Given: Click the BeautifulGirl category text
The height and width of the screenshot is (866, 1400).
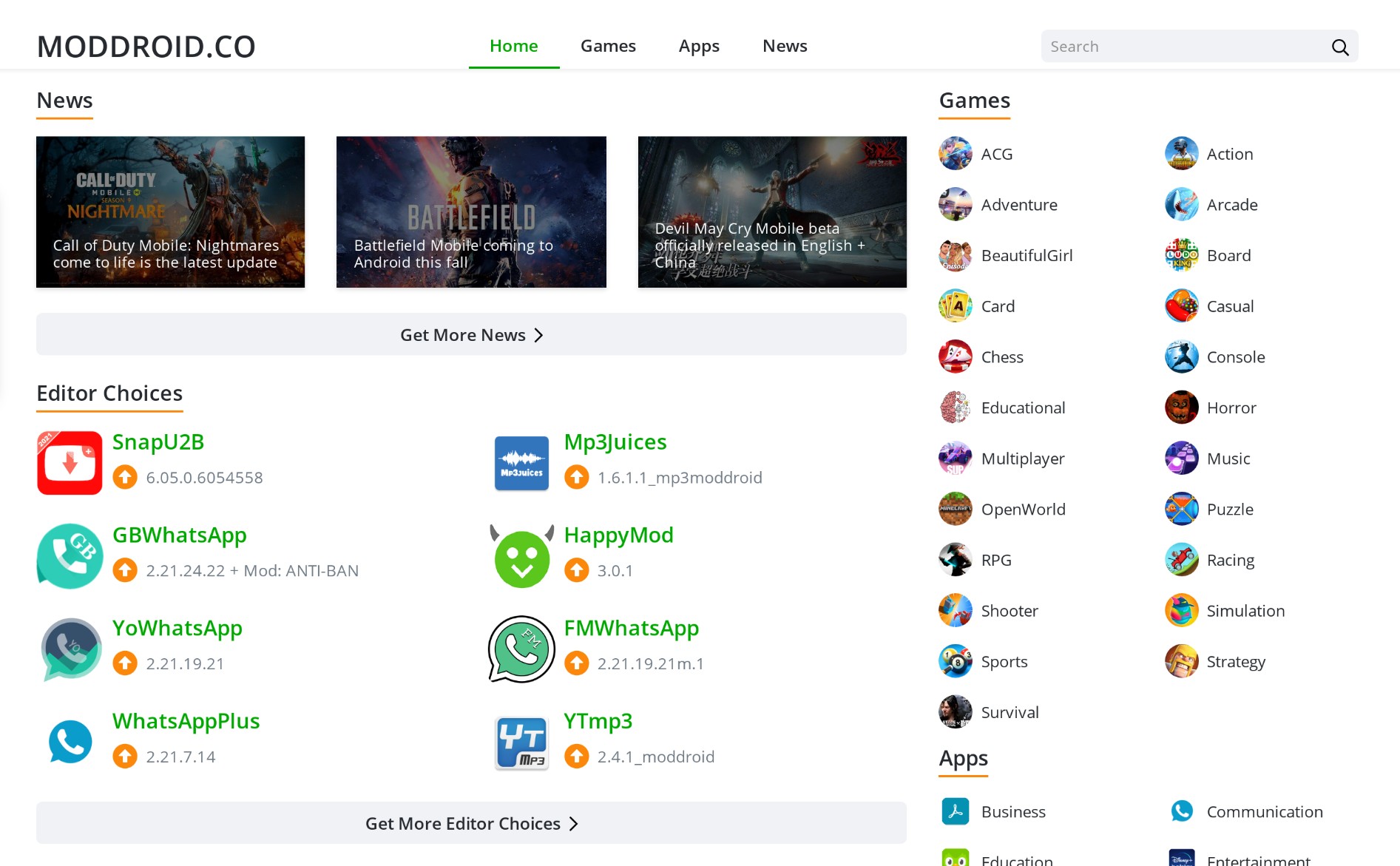Looking at the screenshot, I should point(1027,256).
